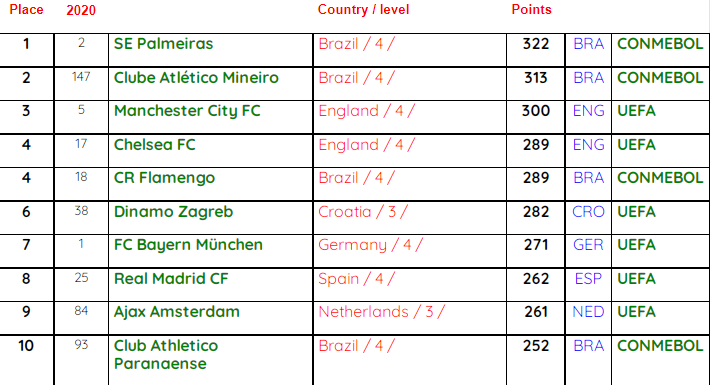Click the Netherlands / 3 / cell
712x385 pixels.
381,311
